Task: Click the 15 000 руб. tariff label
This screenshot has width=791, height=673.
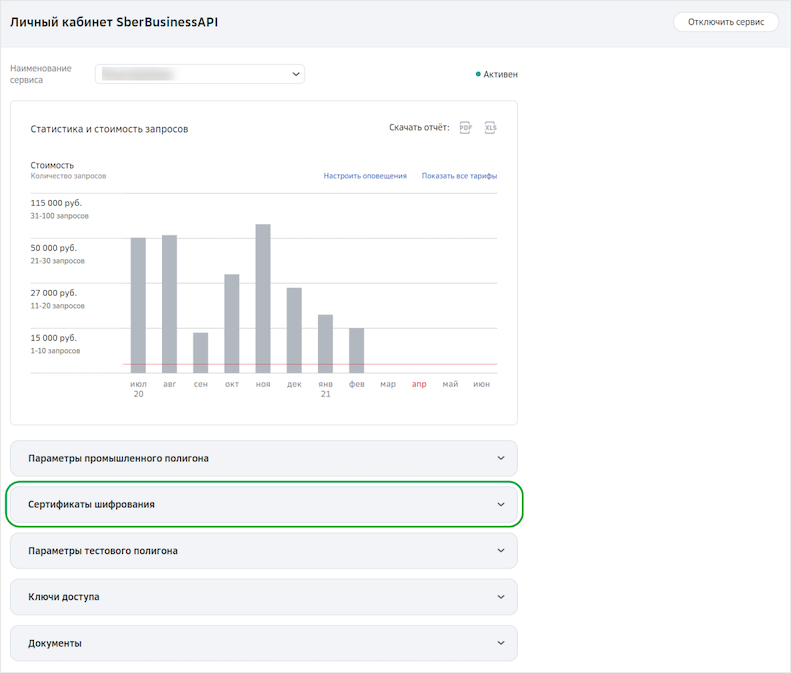Action: (53, 338)
